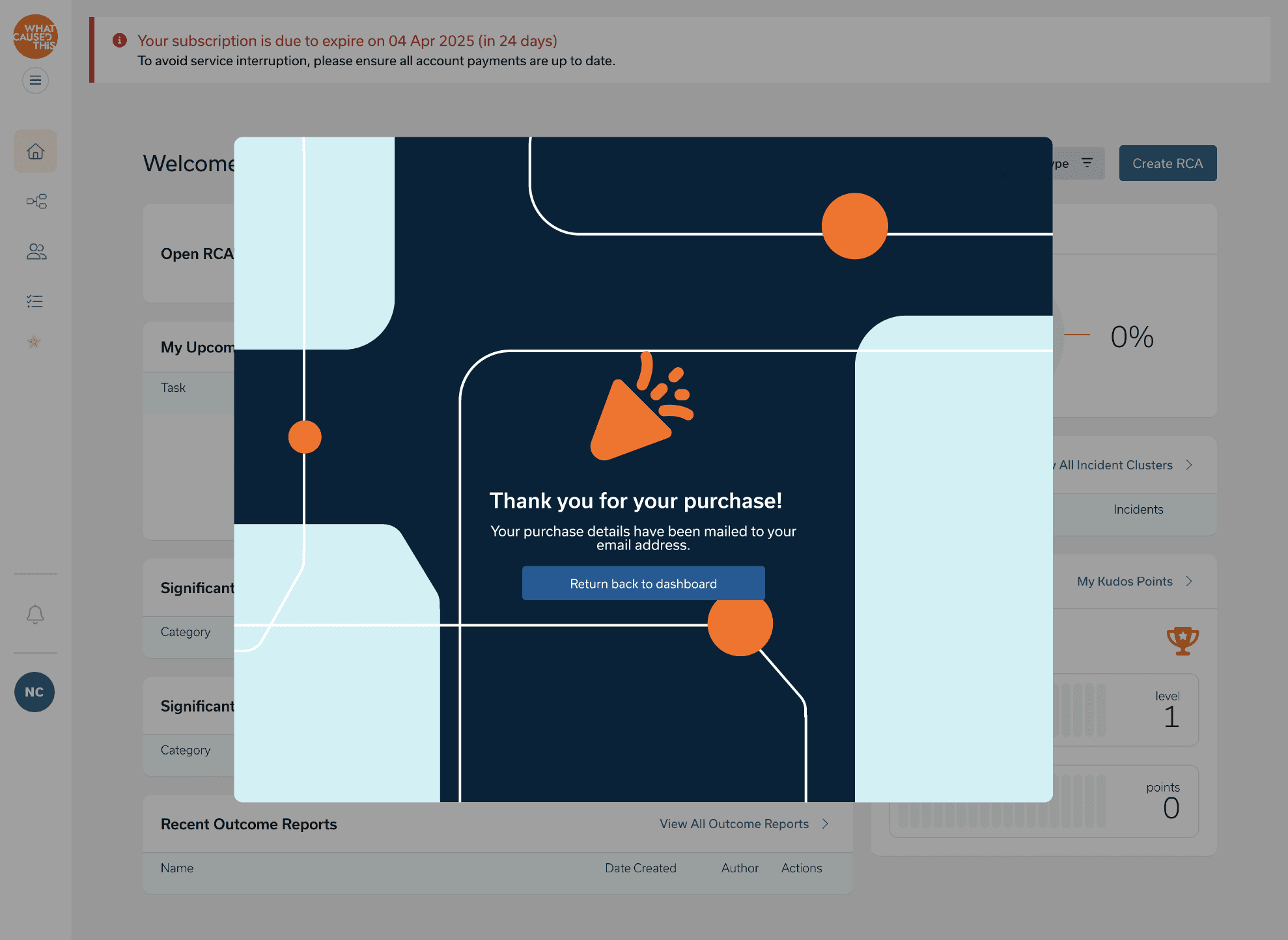
Task: Open the notifications bell icon
Action: pos(35,614)
